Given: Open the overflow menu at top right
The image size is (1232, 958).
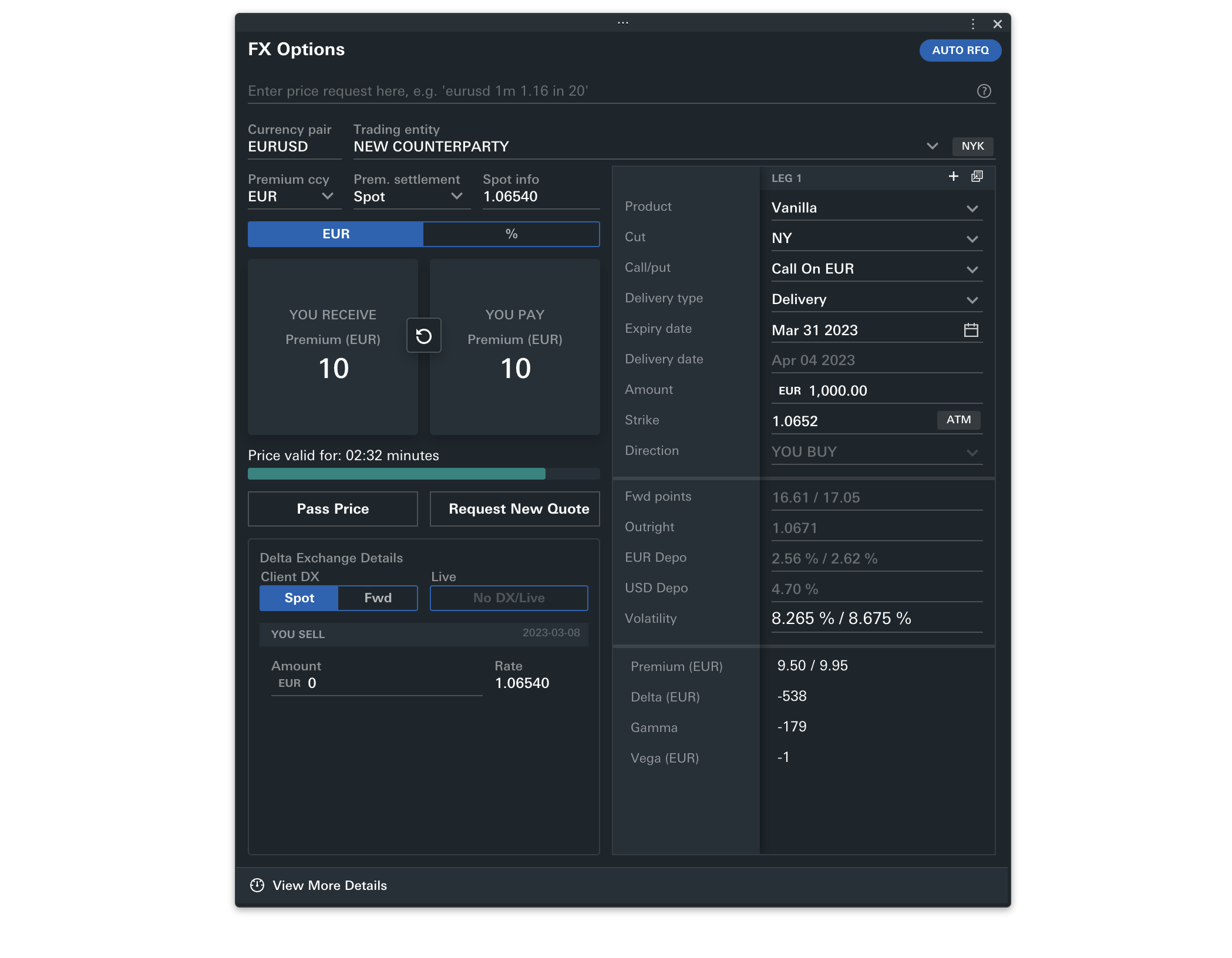Looking at the screenshot, I should (973, 24).
